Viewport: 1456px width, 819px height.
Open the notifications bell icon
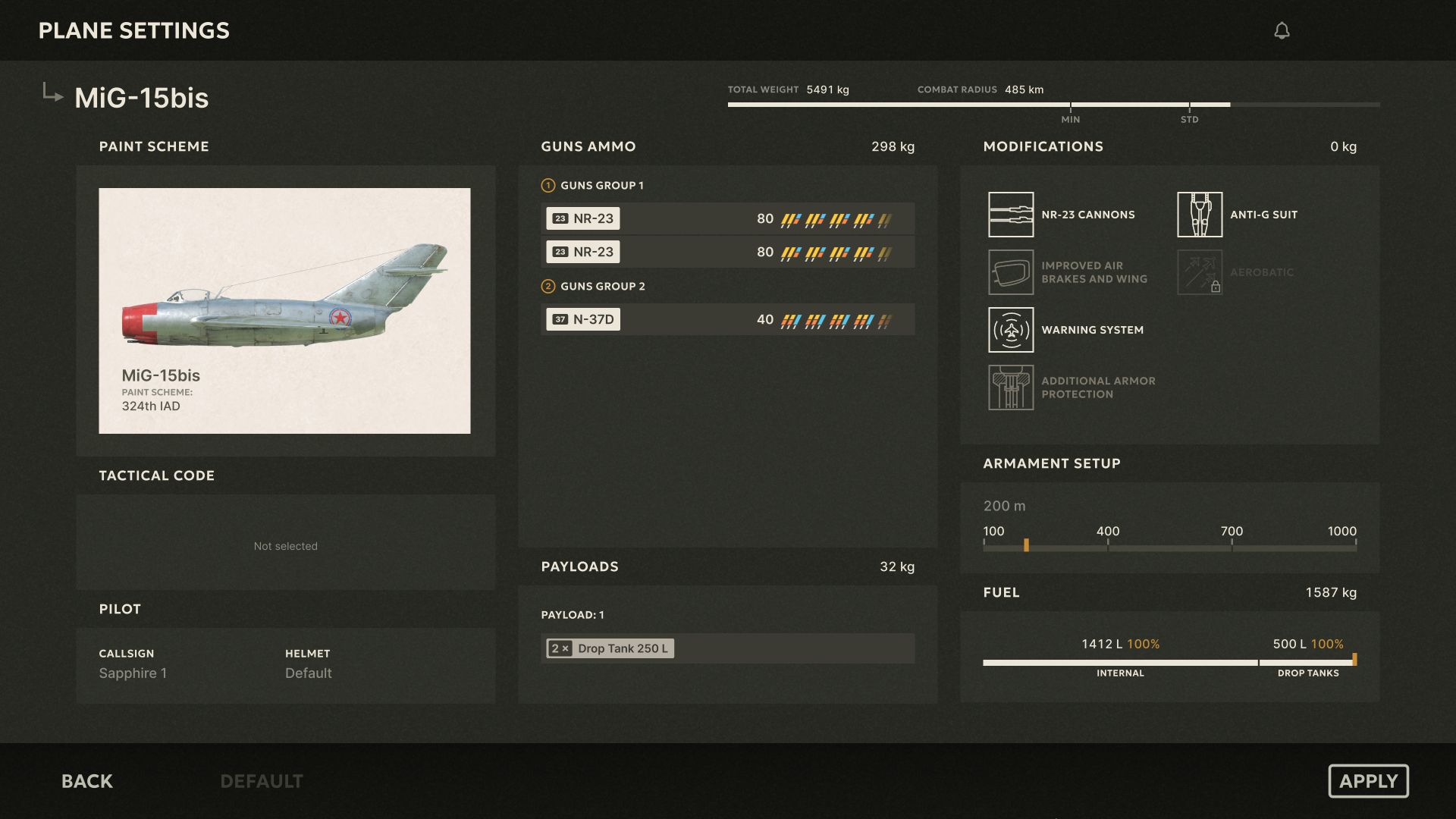[x=1282, y=30]
